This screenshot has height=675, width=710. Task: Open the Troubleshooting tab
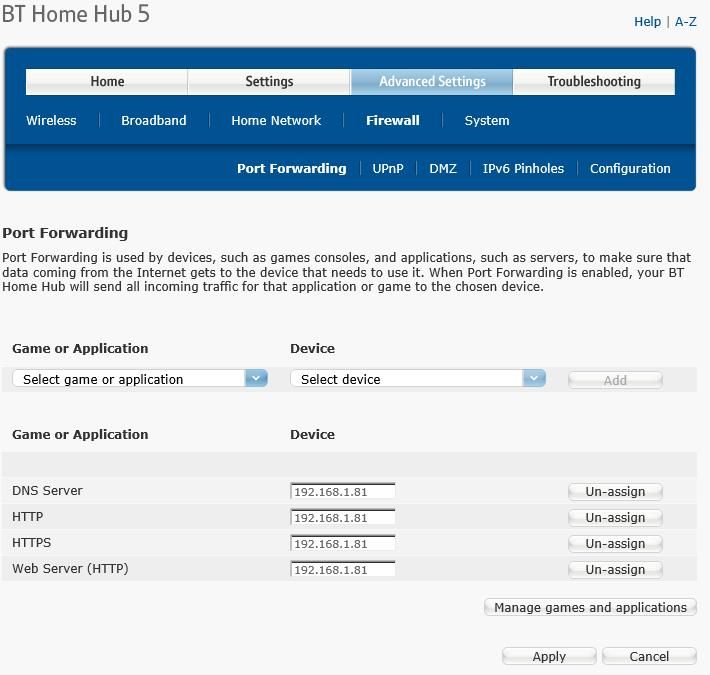[x=594, y=81]
